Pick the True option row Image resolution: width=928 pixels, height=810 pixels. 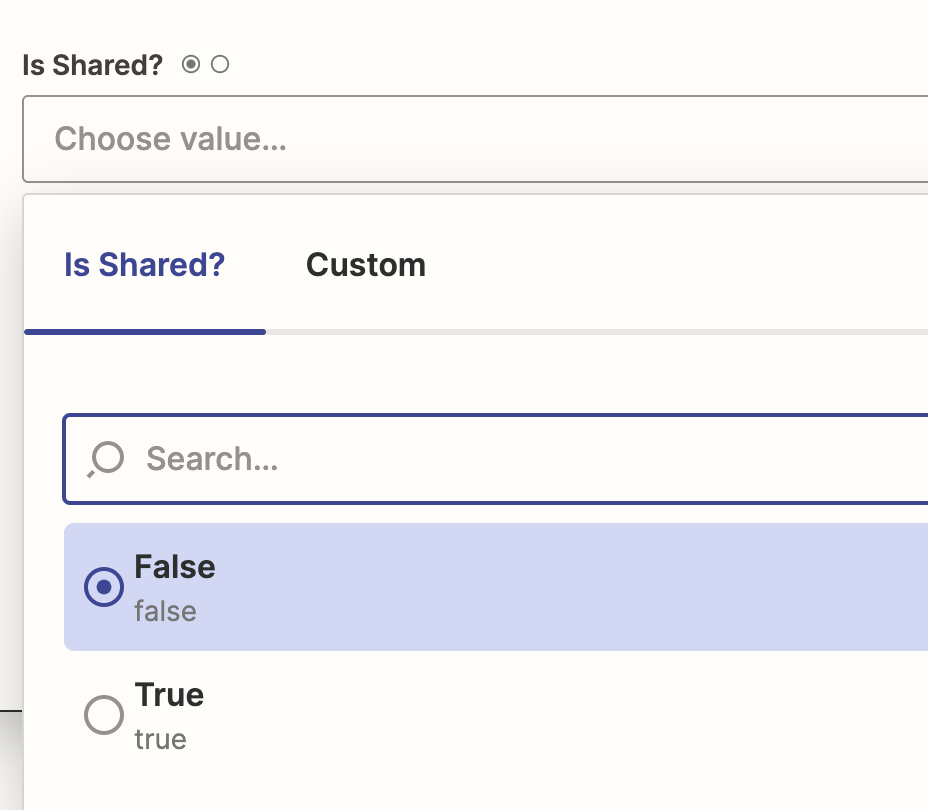[x=496, y=715]
